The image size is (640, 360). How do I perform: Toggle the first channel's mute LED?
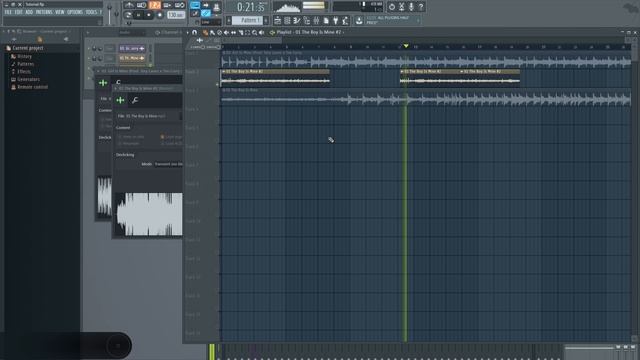(x=89, y=49)
